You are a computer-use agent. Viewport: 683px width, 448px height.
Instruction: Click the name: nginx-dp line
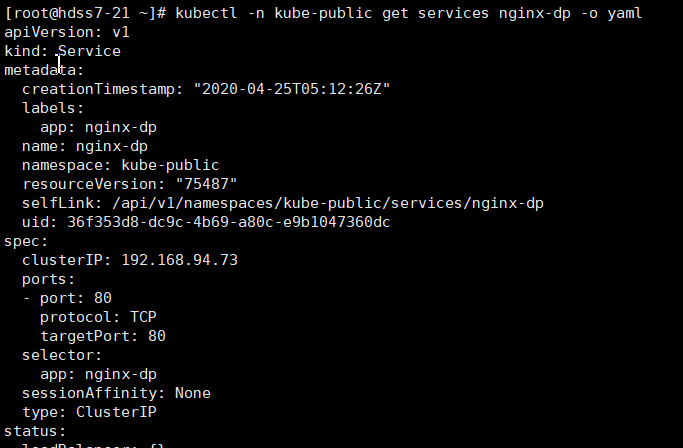coord(85,146)
